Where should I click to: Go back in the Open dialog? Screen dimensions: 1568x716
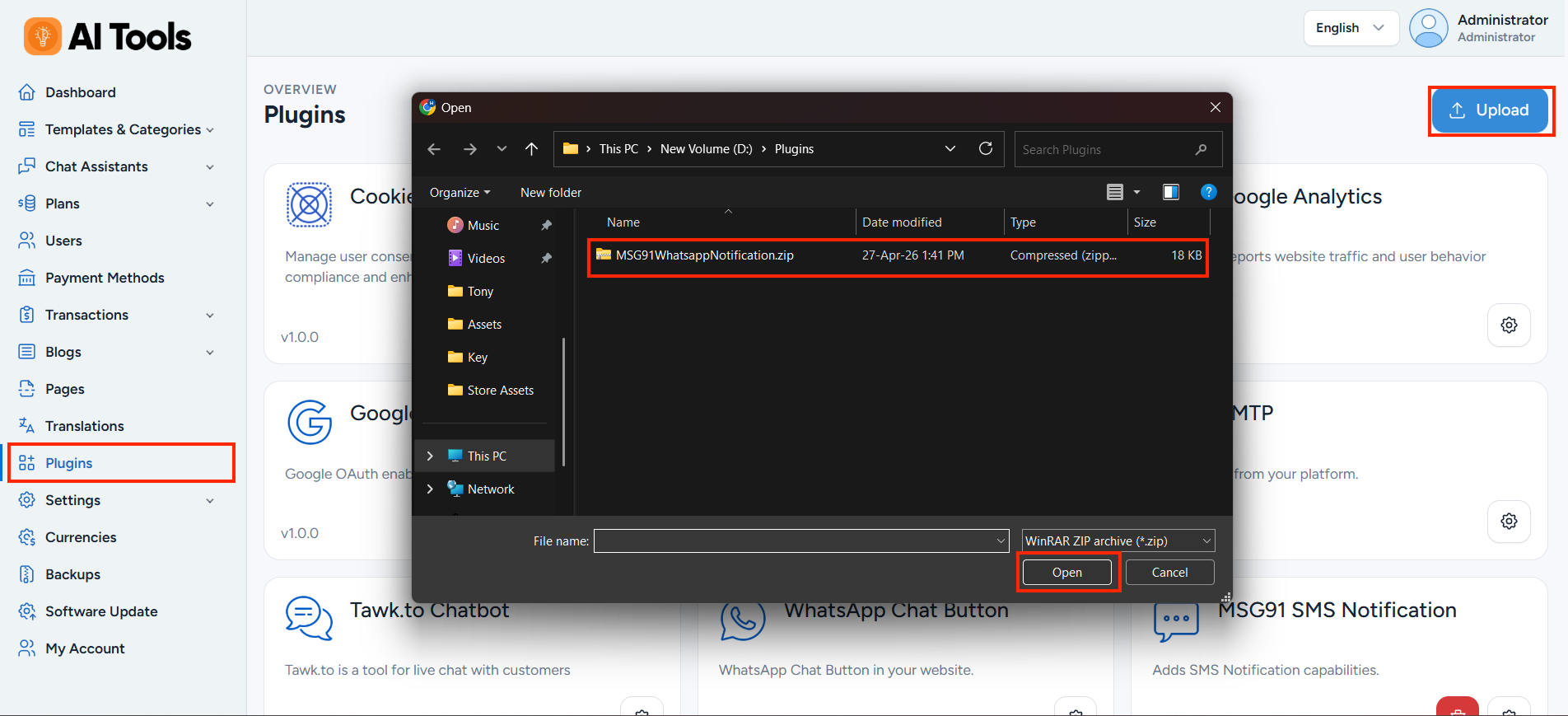coord(434,149)
